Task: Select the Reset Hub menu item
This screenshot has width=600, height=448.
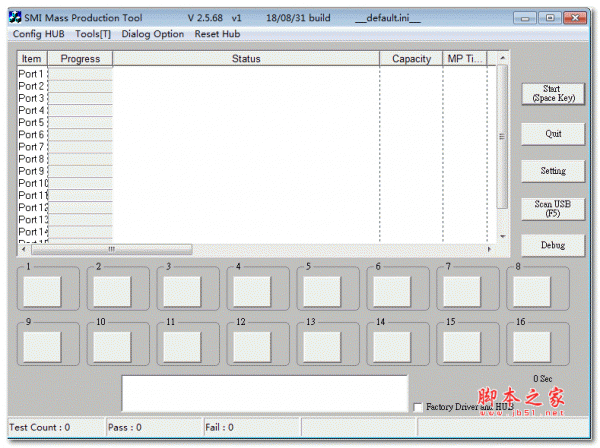Action: (x=217, y=34)
